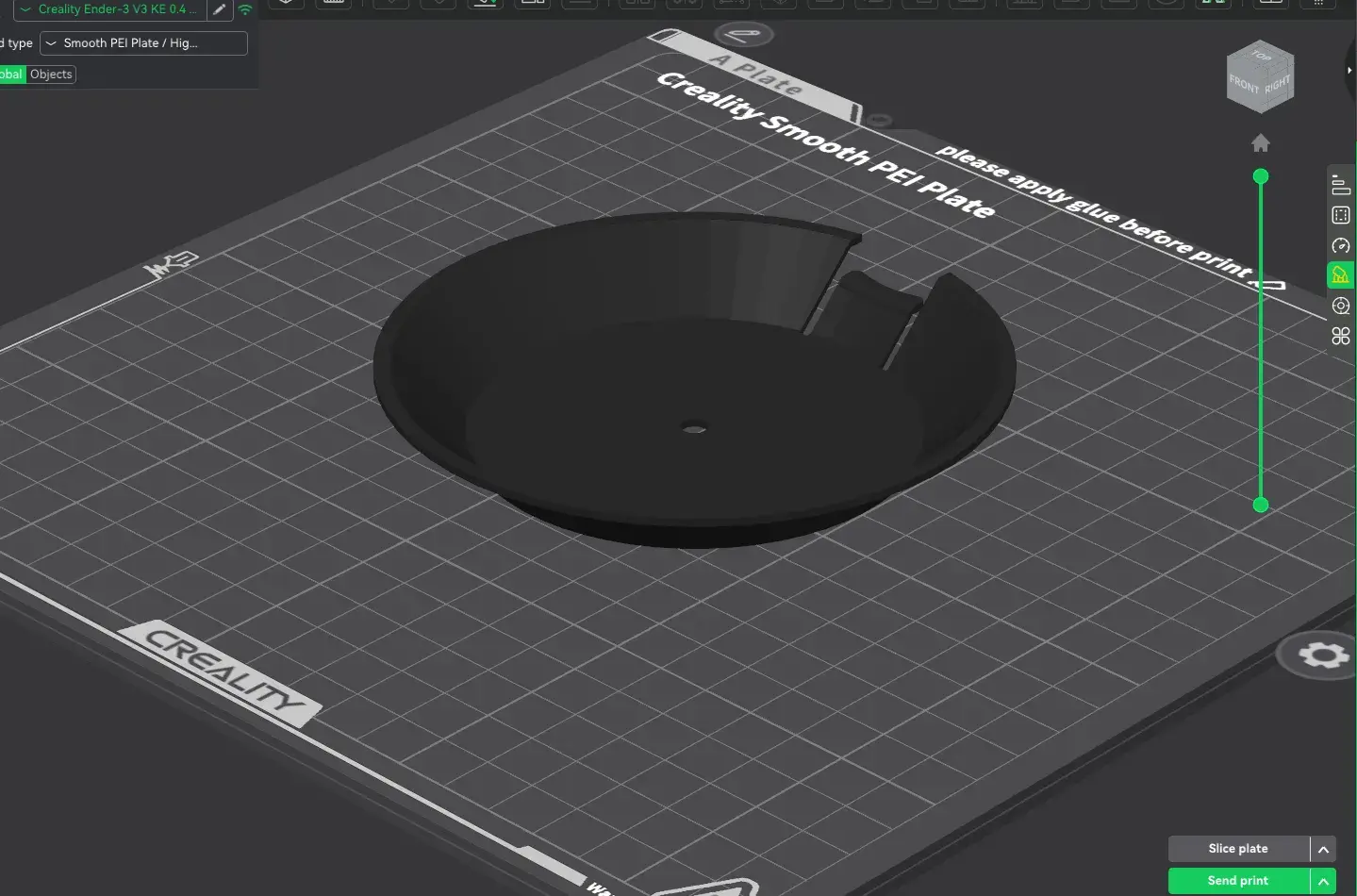Screen dimensions: 1357x896
Task: Click the dotted square icon in the right sidebar
Action: (x=1341, y=215)
